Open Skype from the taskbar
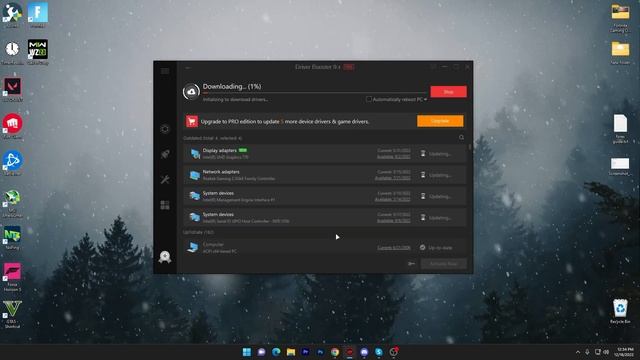Screen dimensions: 640x360 (379, 352)
